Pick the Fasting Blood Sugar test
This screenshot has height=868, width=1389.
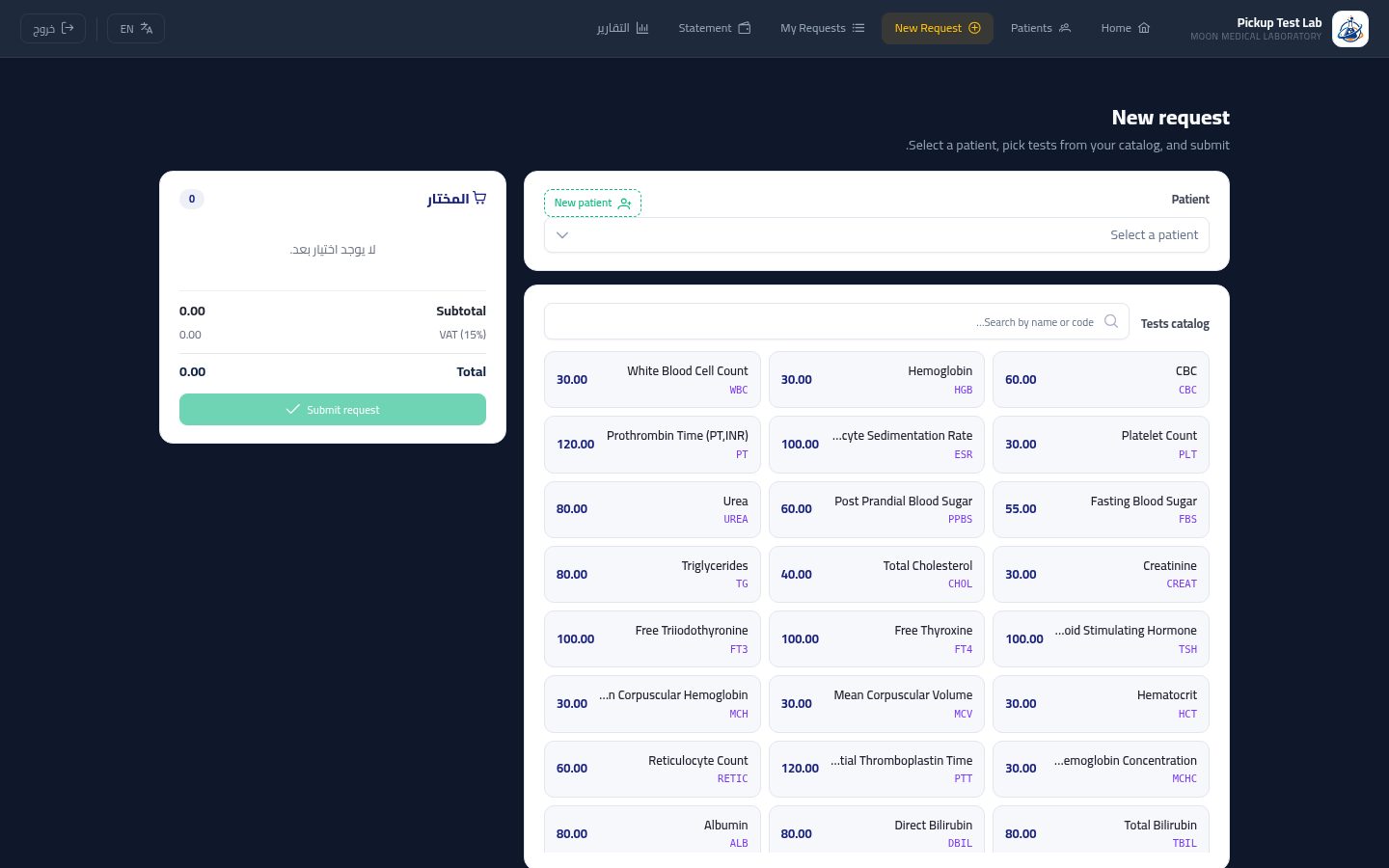1101,509
